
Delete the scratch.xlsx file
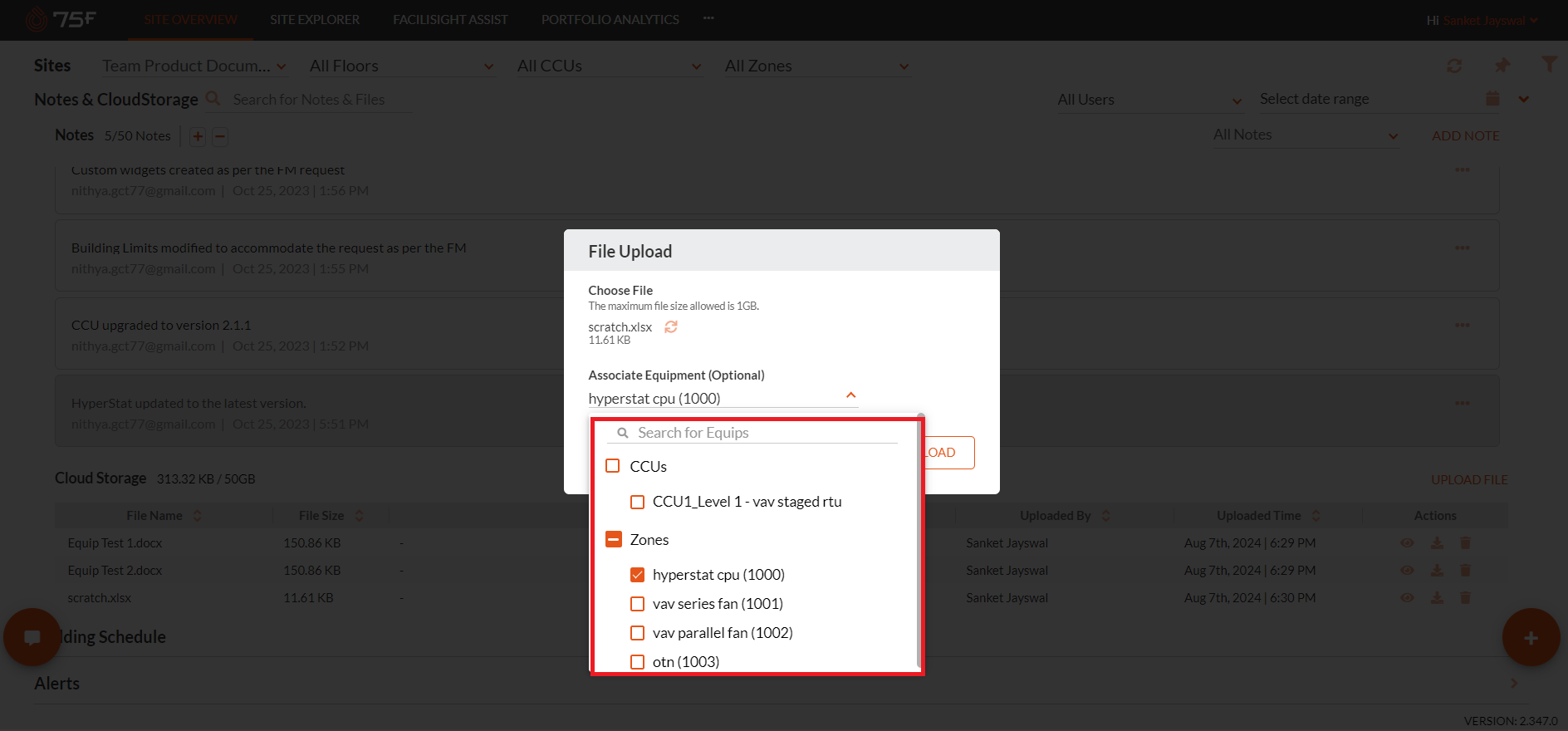click(x=1465, y=597)
